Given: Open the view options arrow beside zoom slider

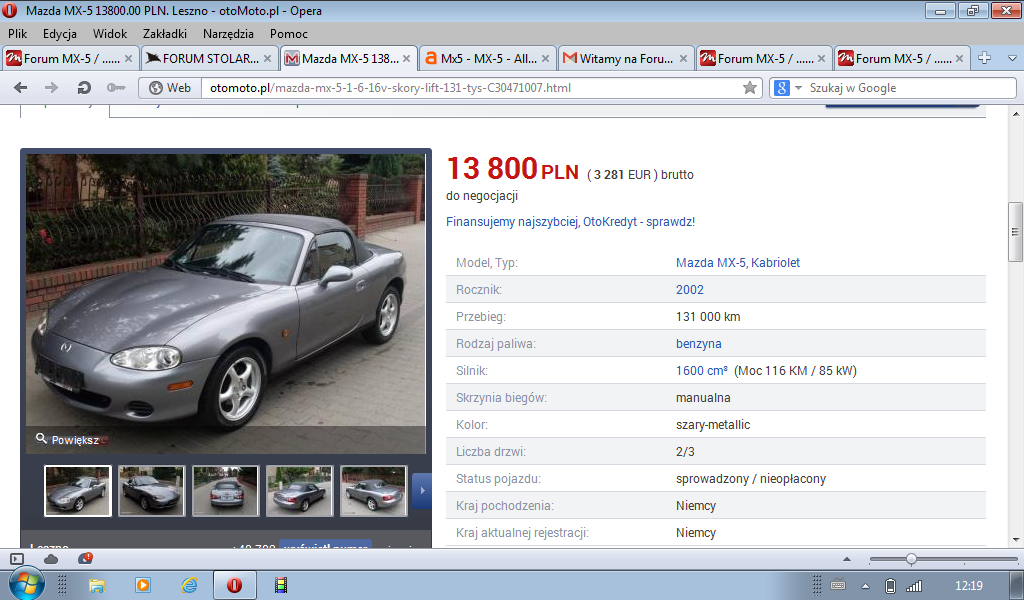Looking at the screenshot, I should click(x=847, y=559).
